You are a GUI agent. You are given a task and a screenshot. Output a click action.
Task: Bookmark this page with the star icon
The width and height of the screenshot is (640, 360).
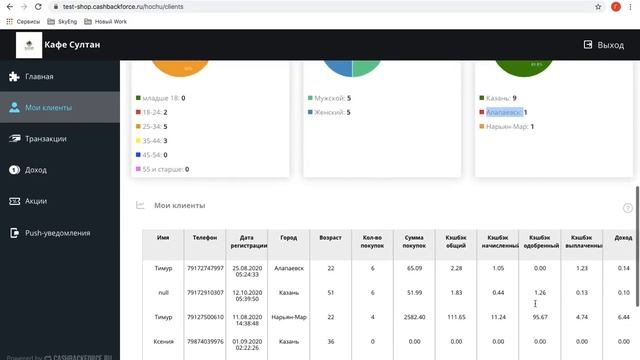[598, 7]
